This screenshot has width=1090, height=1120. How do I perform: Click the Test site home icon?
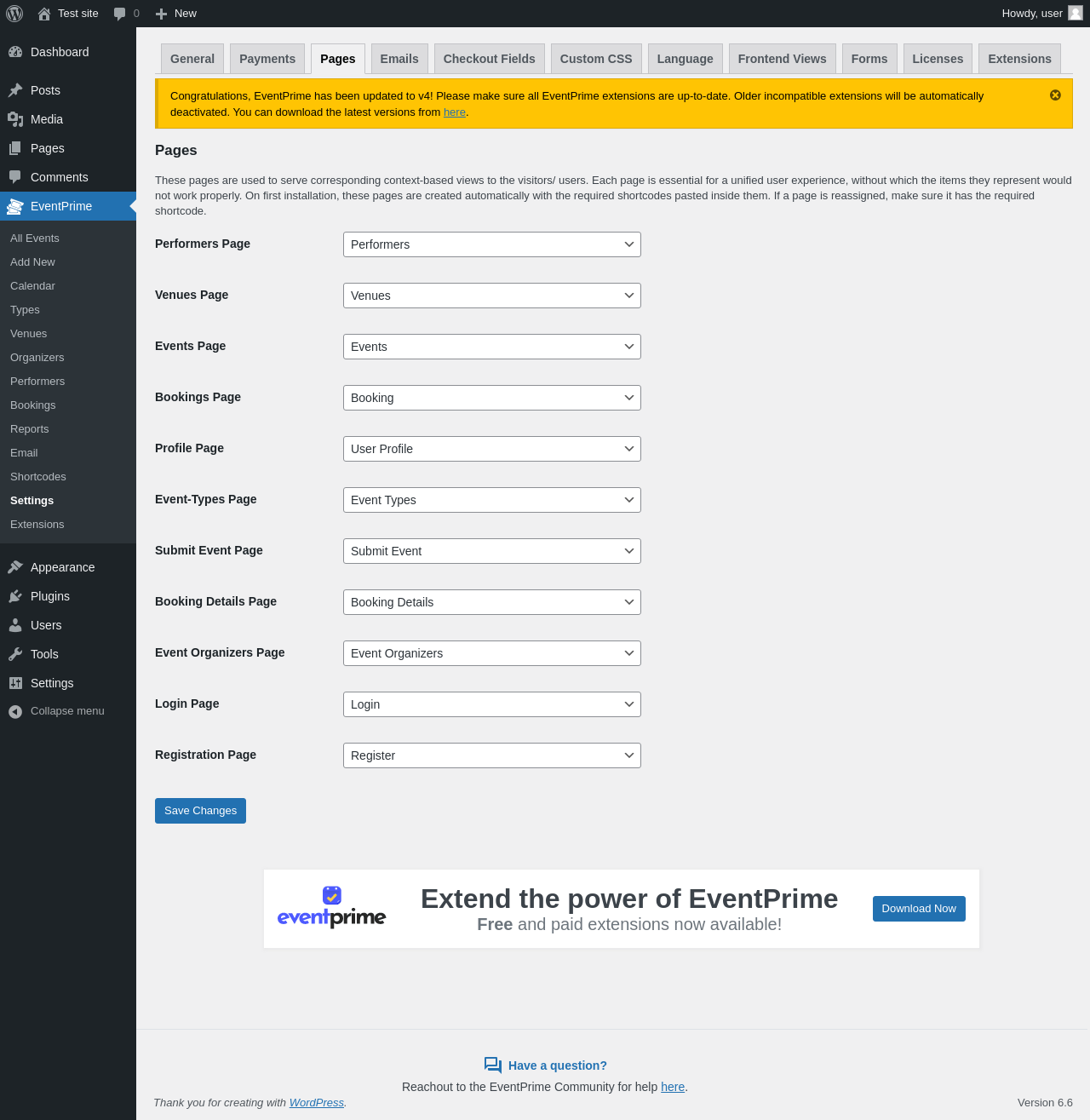click(44, 14)
